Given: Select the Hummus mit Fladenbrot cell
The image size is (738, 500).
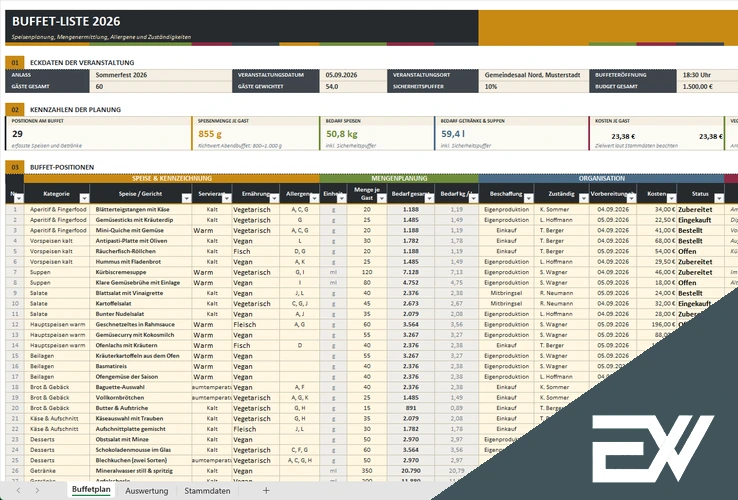Looking at the screenshot, I should pyautogui.click(x=140, y=262).
